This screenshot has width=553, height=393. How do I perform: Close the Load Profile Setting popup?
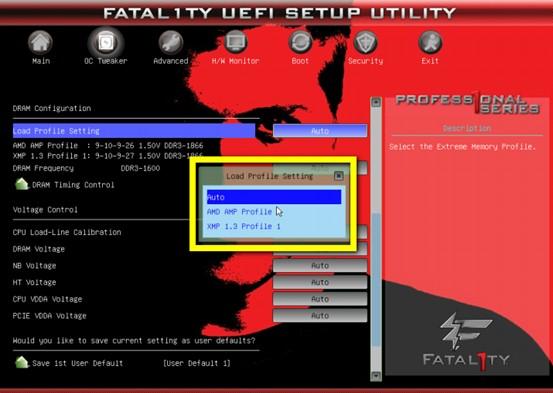point(339,175)
